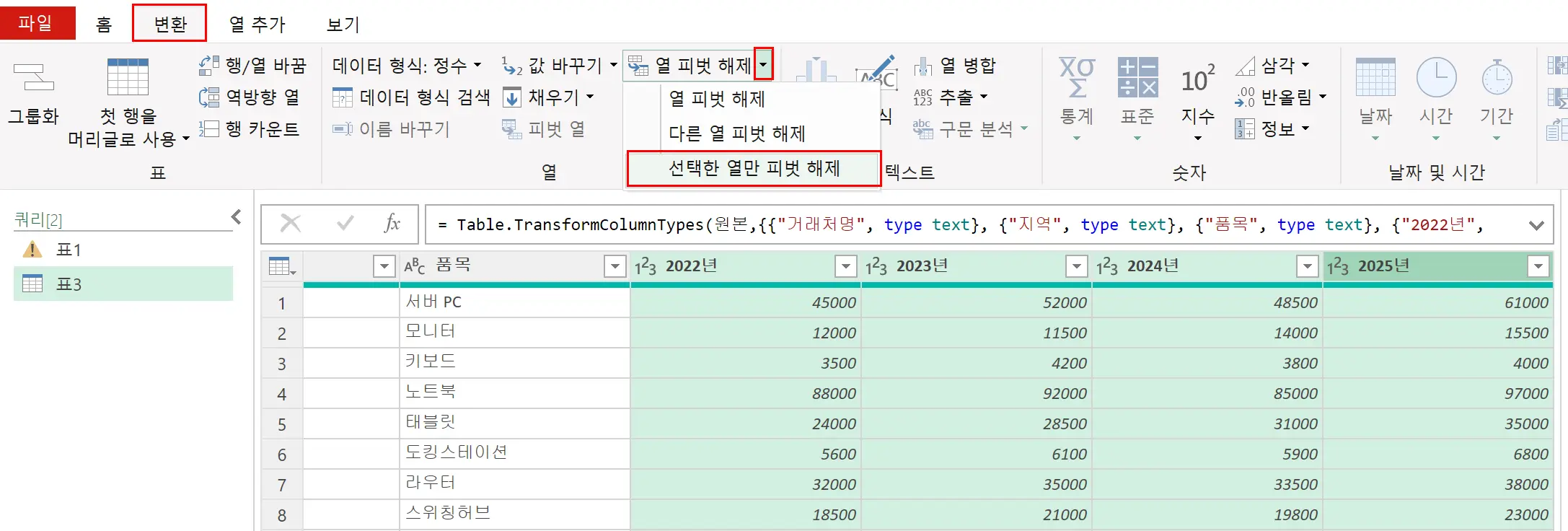The height and width of the screenshot is (531, 1568).
Task: Click cell 노트북 in 품목 column
Action: [515, 393]
